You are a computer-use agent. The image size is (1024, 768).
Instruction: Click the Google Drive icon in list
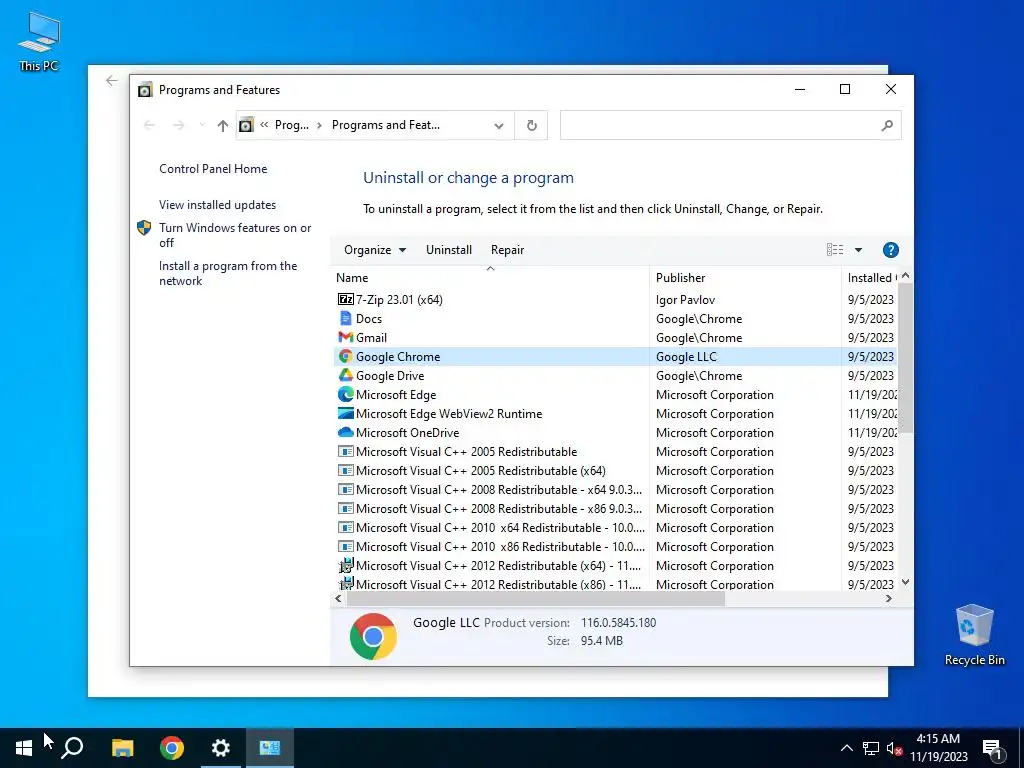pos(345,376)
